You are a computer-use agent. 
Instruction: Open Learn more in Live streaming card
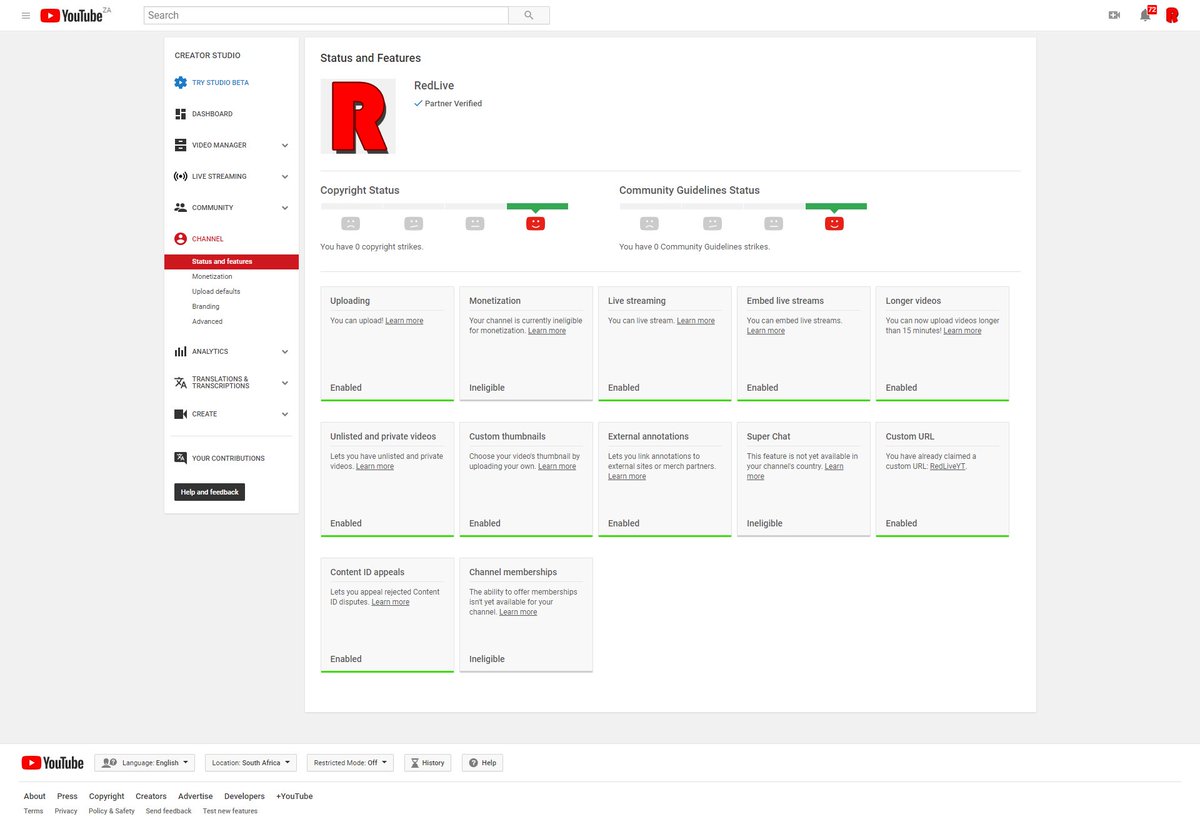[x=696, y=321]
